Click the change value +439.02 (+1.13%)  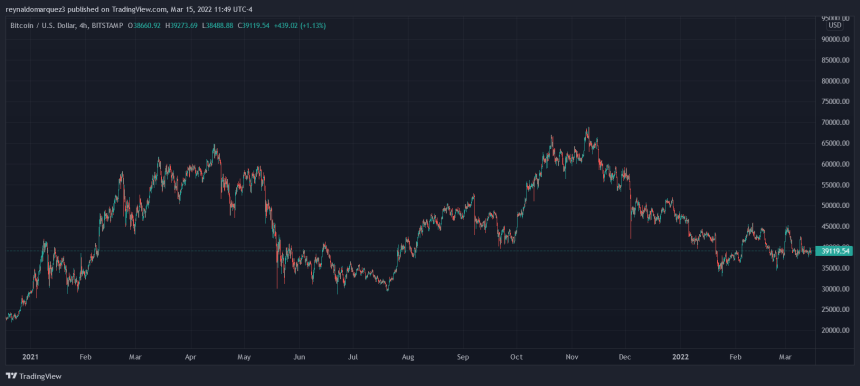[x=299, y=25]
